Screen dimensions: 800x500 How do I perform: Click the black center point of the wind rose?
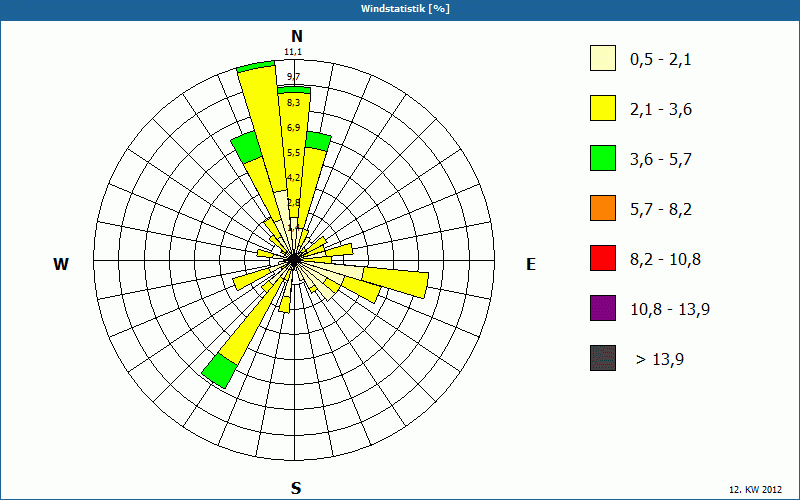pos(294,260)
